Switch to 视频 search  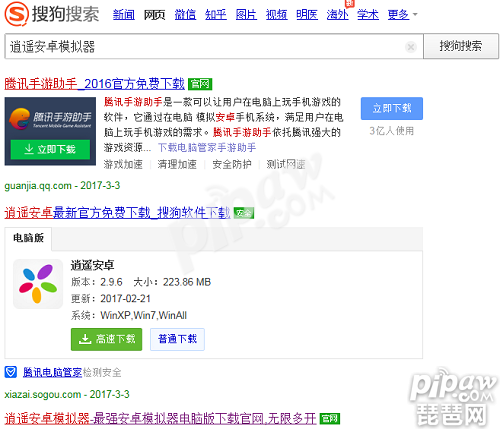tap(276, 15)
